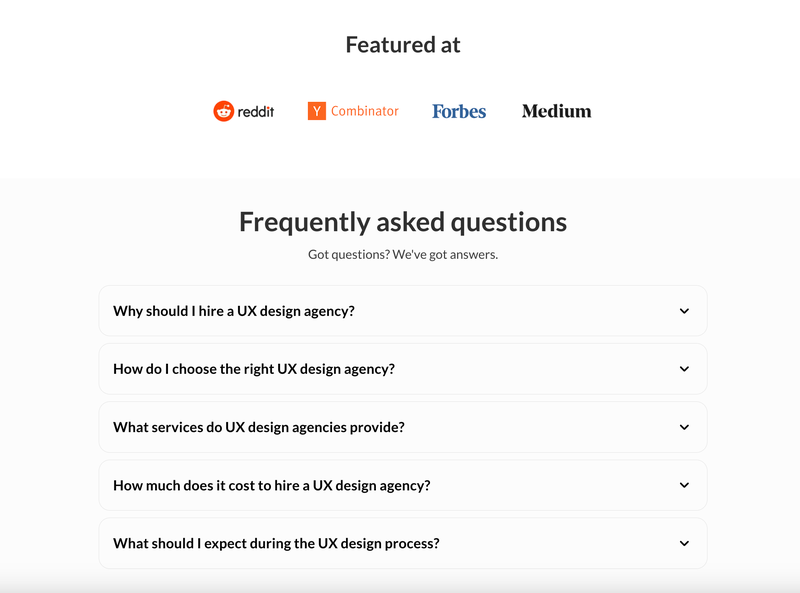The height and width of the screenshot is (593, 800).
Task: Open "What should I expect" question text
Action: pos(276,543)
